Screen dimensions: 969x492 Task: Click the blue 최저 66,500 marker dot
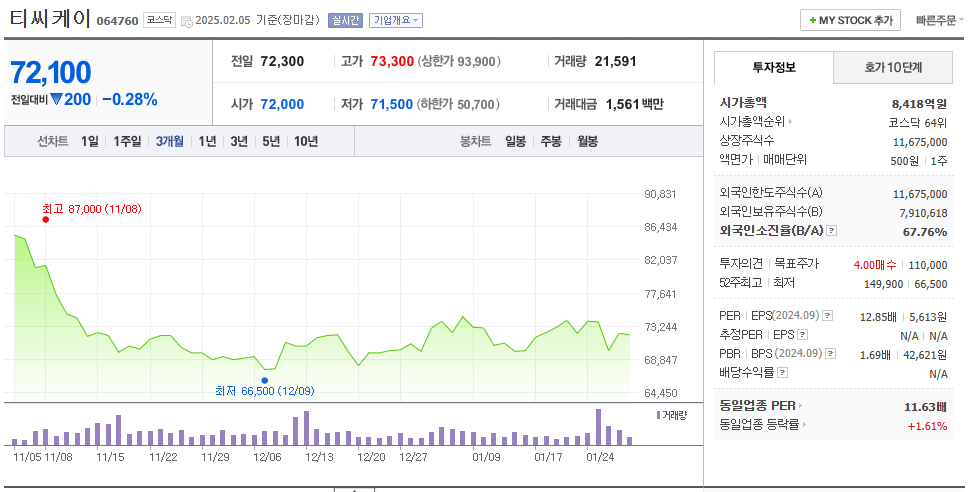[x=264, y=381]
